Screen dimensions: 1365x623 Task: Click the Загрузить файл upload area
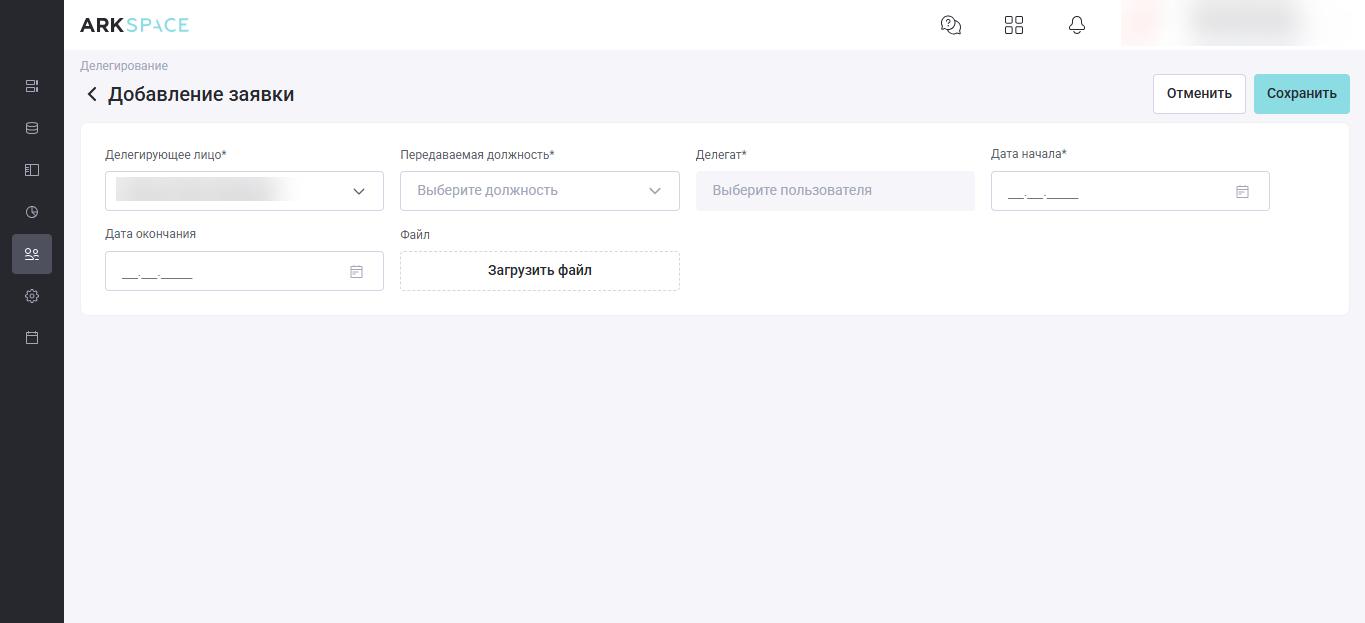pyautogui.click(x=540, y=271)
